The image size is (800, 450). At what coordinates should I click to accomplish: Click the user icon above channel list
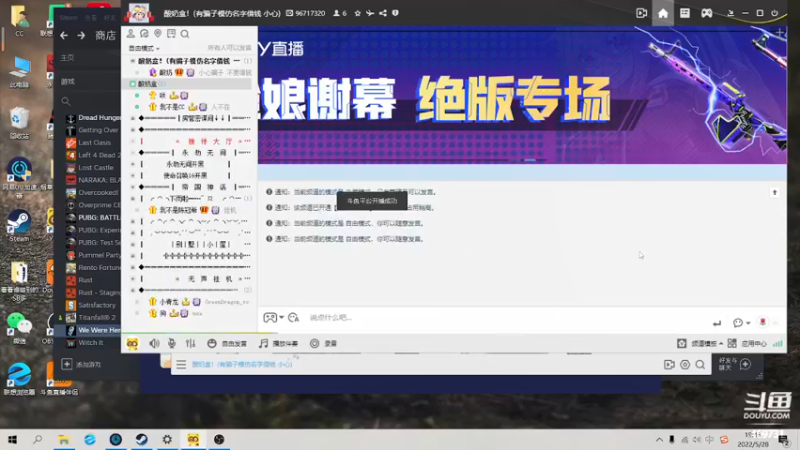coord(131,34)
